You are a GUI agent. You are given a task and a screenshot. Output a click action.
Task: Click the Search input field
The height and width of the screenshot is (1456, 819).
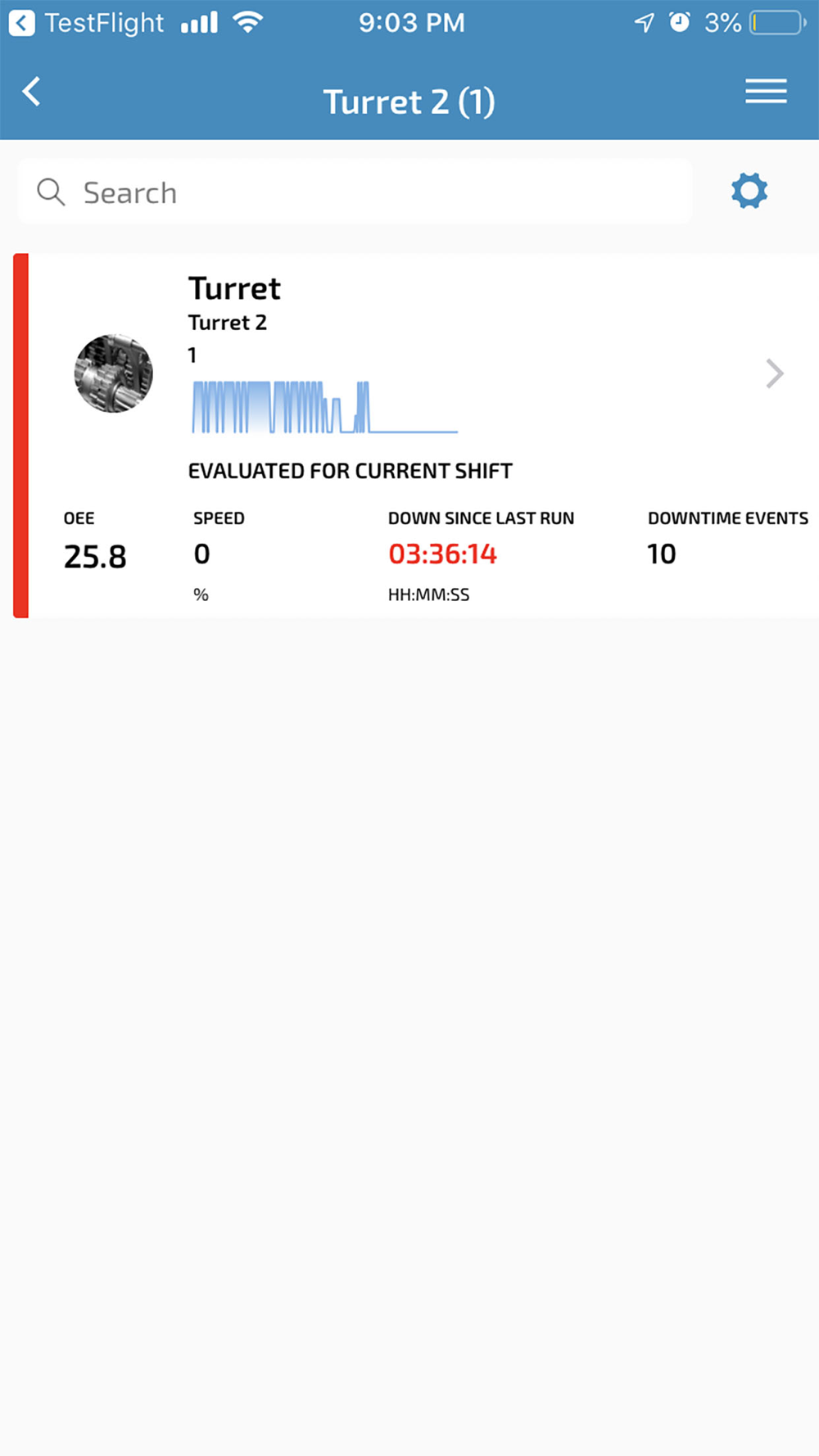(x=355, y=192)
